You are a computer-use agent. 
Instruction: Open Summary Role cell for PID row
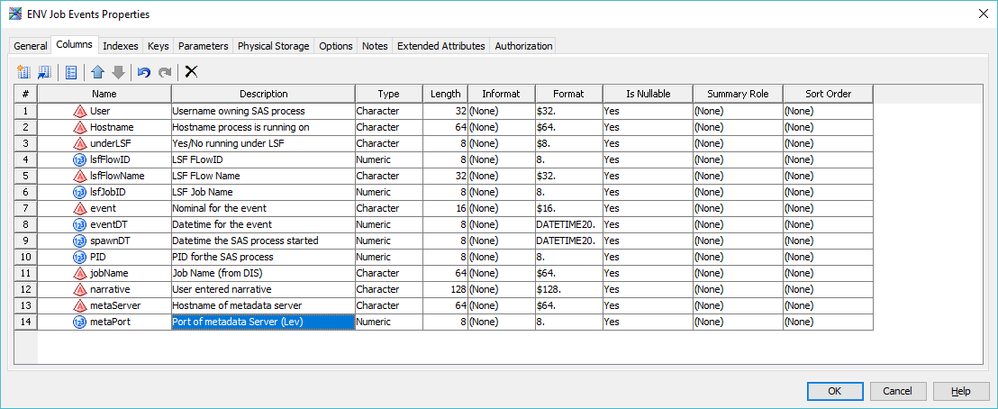click(737, 257)
